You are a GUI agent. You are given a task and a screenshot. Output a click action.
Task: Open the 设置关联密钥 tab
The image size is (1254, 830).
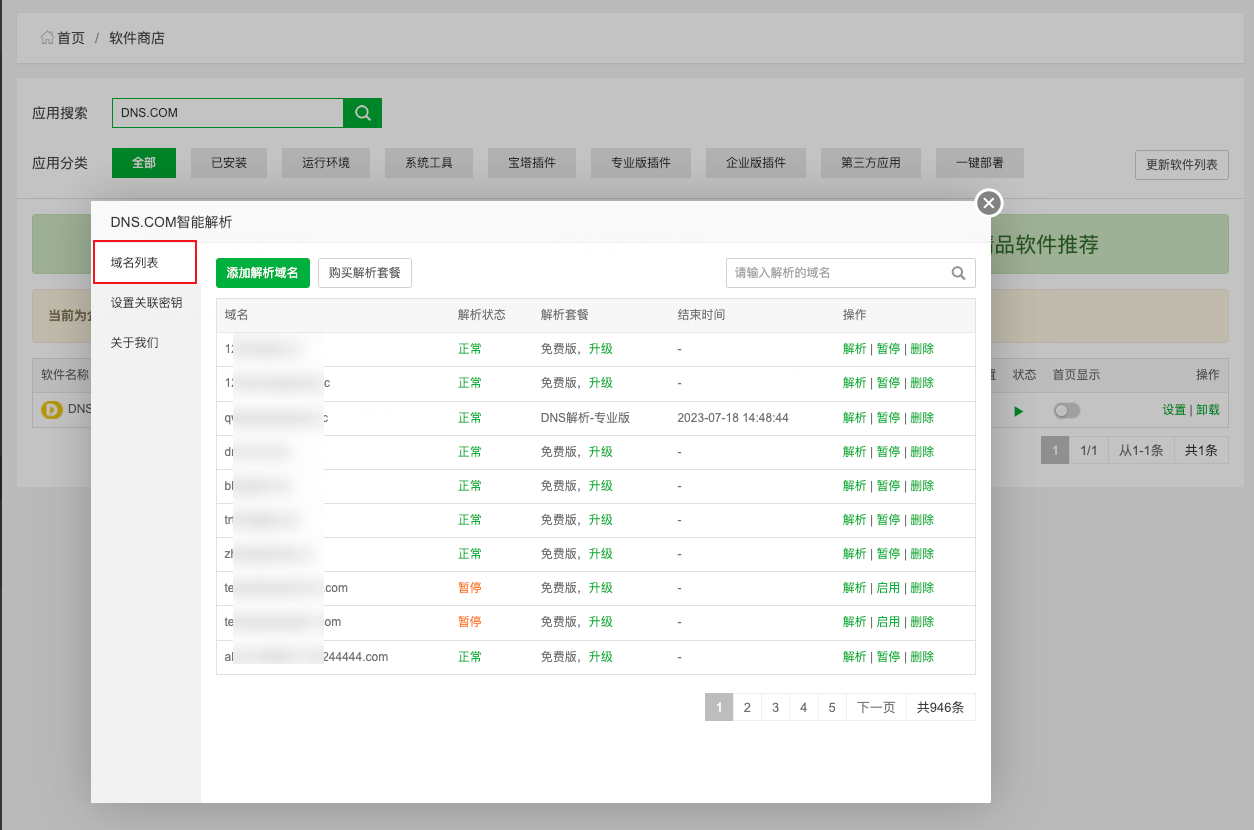pyautogui.click(x=146, y=302)
